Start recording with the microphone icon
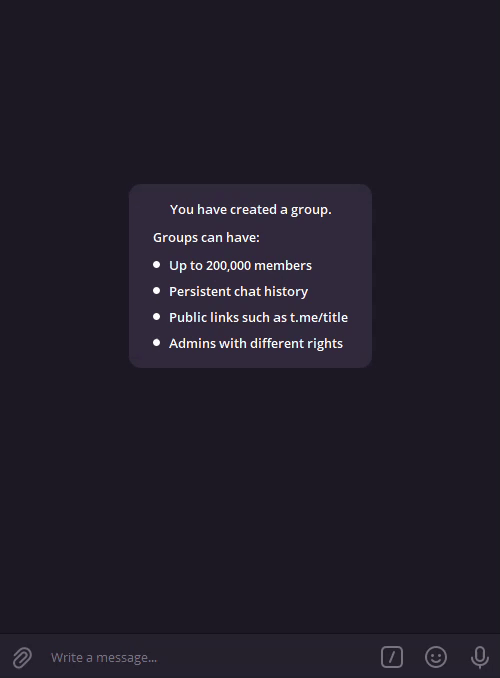 pos(480,657)
